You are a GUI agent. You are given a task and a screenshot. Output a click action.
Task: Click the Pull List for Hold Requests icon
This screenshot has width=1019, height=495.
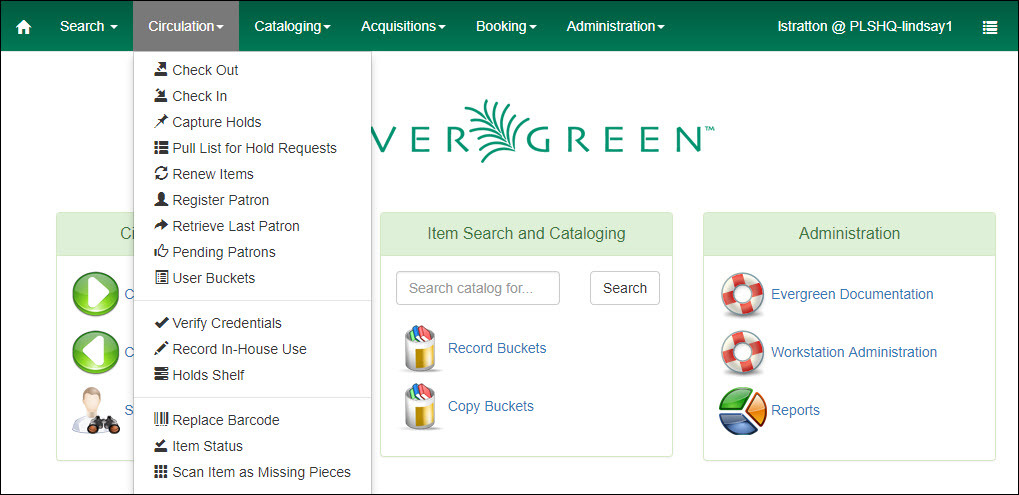[x=161, y=147]
